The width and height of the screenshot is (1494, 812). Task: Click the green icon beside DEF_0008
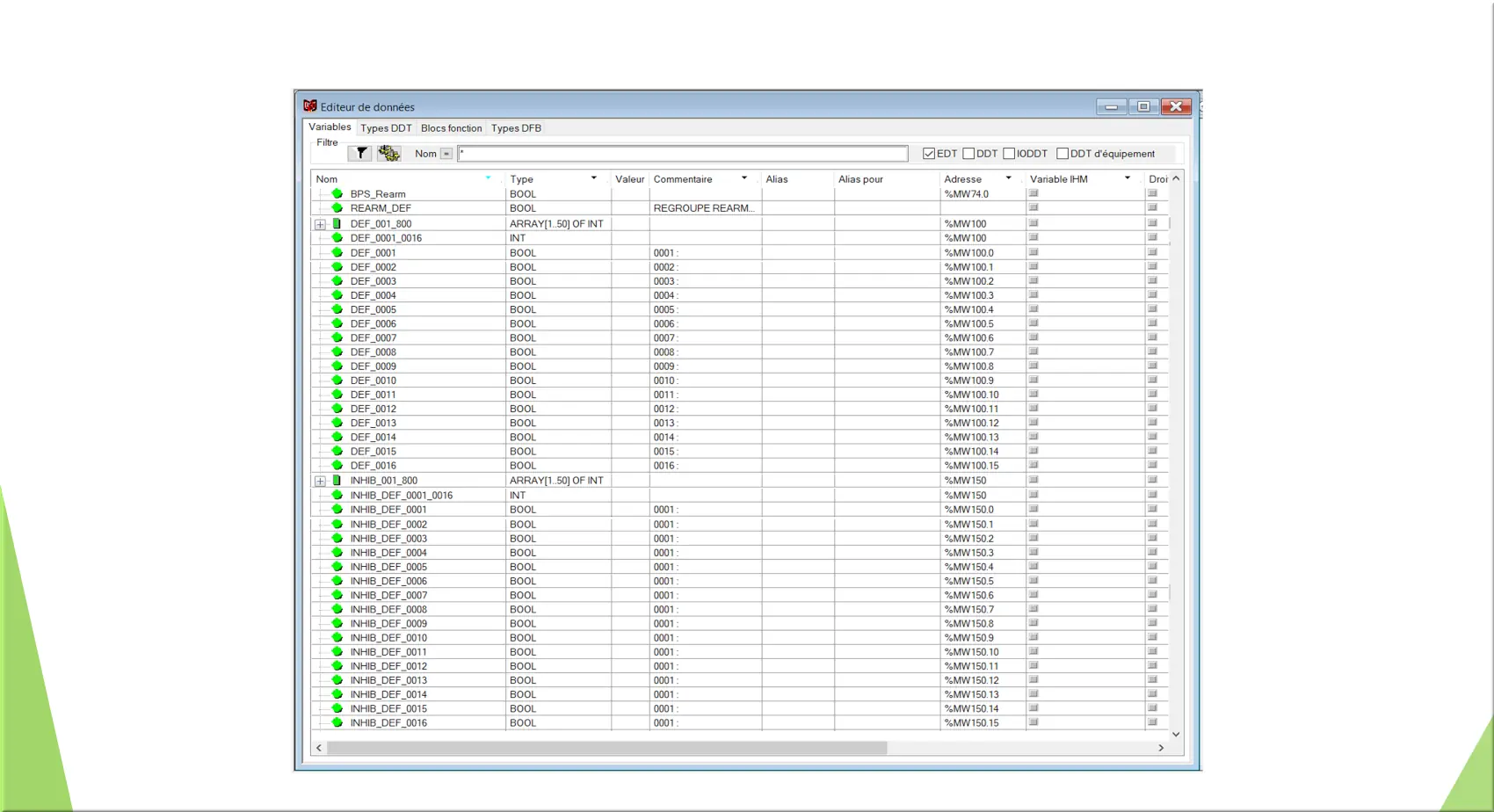(x=337, y=352)
